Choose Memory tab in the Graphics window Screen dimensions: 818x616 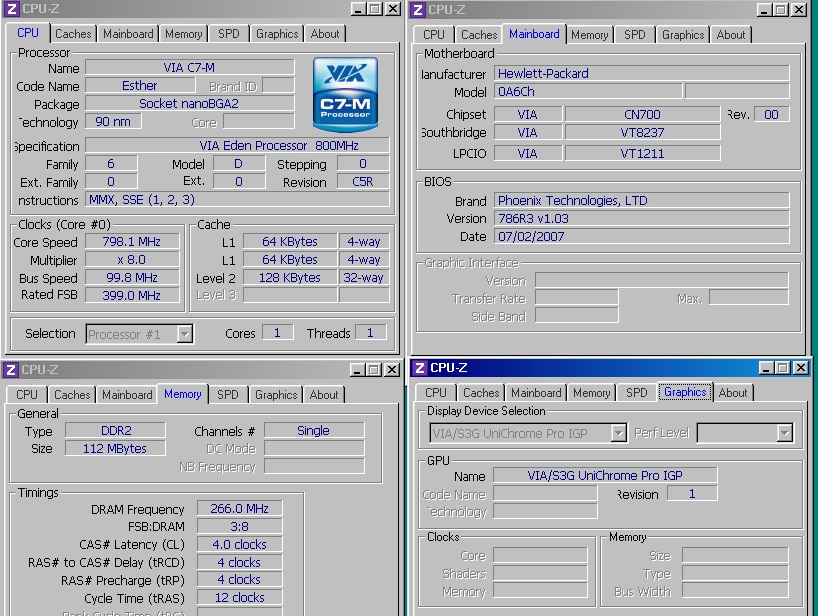592,393
